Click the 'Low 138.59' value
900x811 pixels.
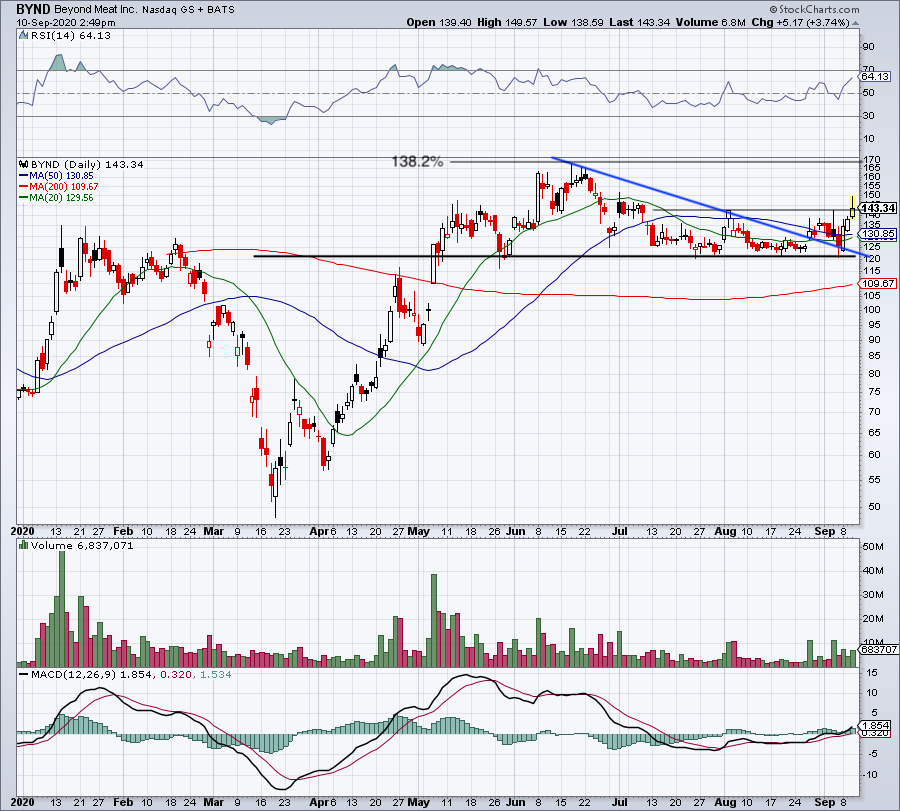[x=573, y=22]
